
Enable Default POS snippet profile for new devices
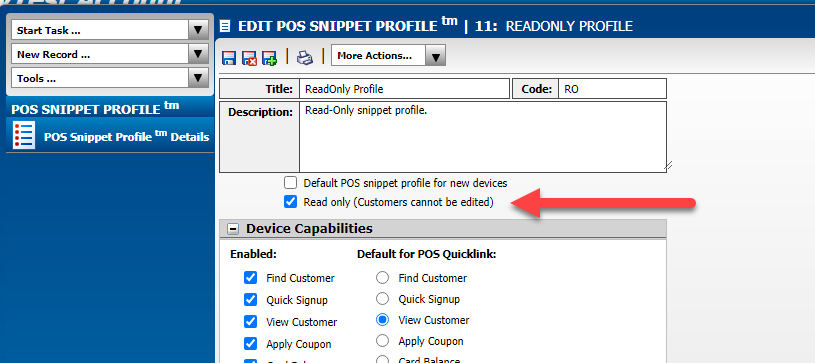(x=291, y=183)
